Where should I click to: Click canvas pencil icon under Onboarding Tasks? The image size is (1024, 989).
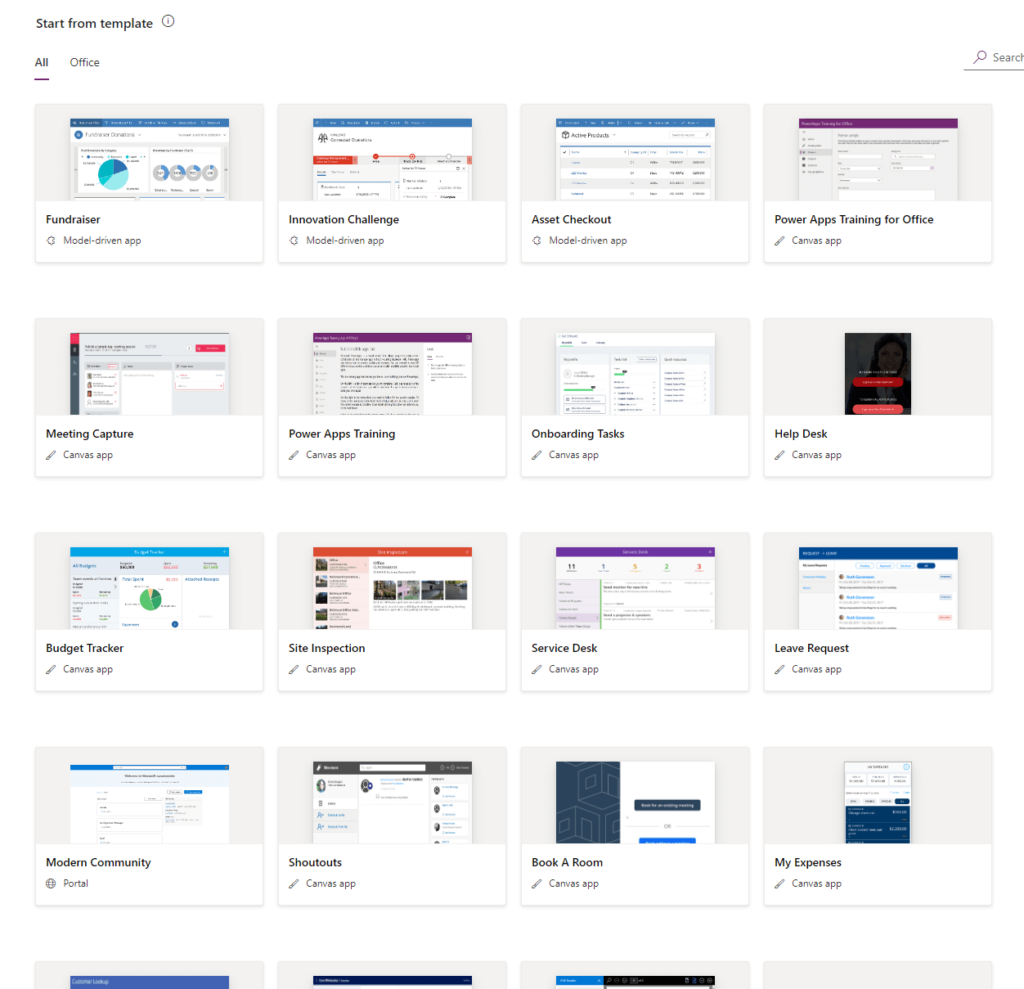[537, 455]
